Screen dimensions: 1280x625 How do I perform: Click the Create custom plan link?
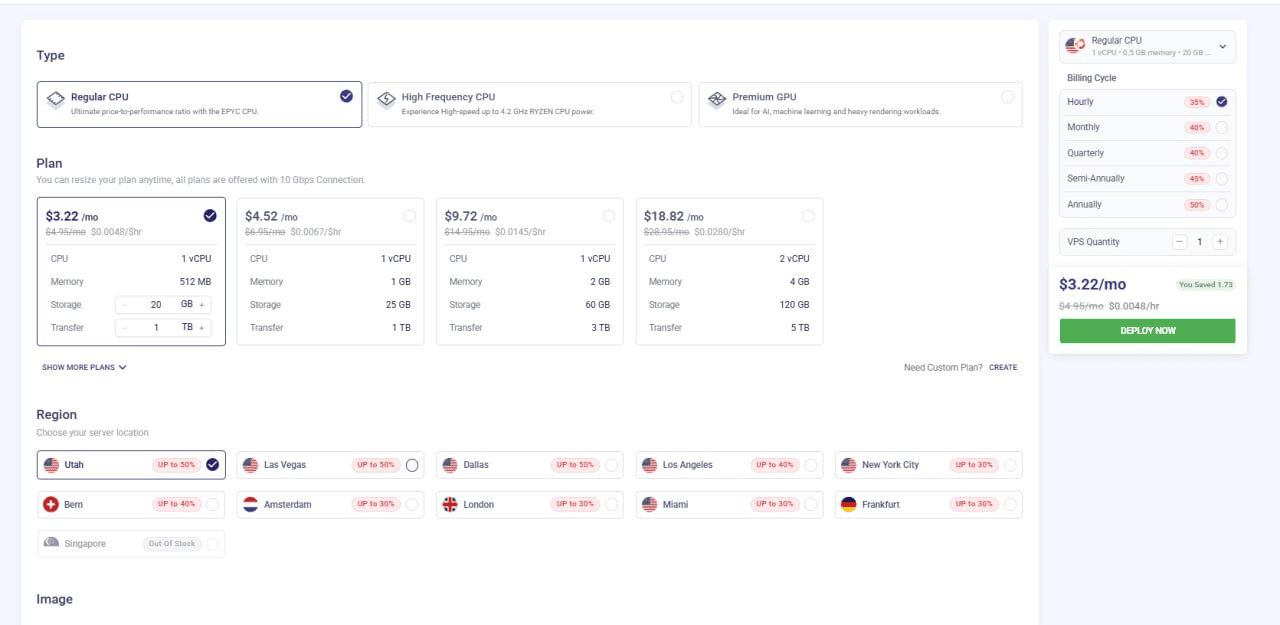pos(1003,367)
